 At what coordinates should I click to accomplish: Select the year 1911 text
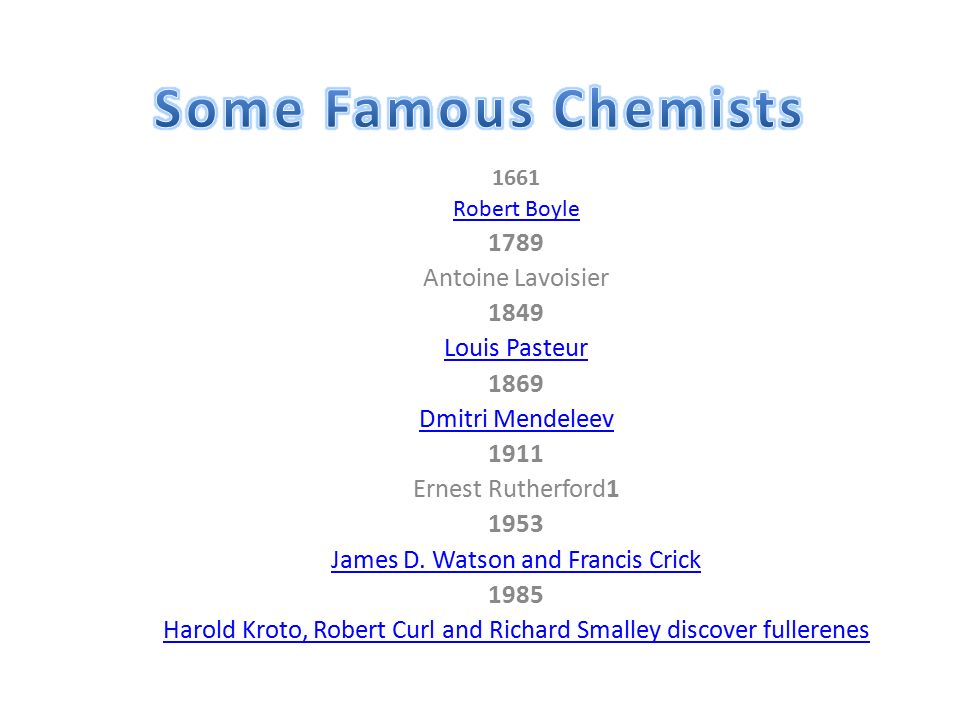tap(516, 454)
